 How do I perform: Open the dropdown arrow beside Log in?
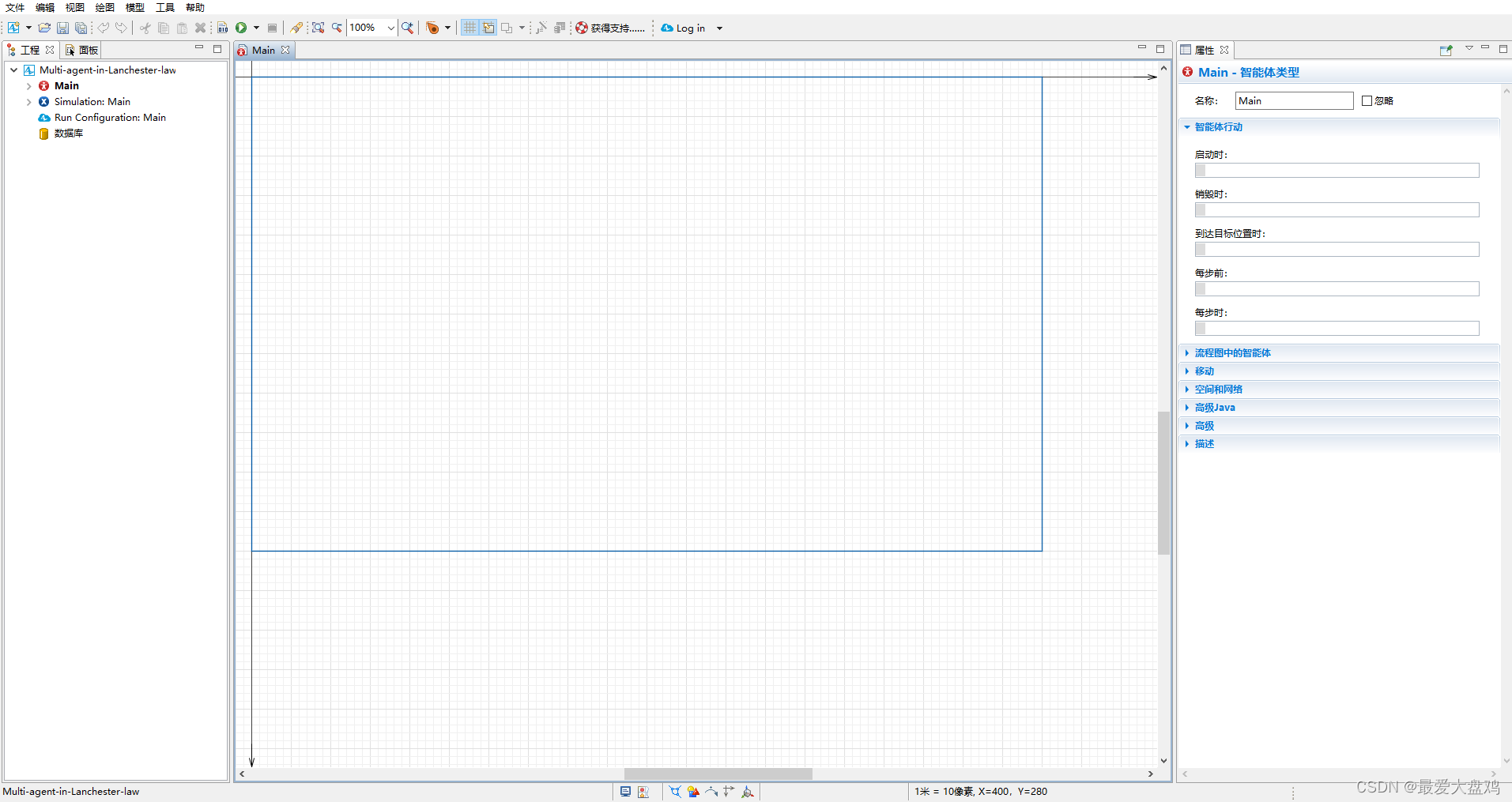point(719,28)
